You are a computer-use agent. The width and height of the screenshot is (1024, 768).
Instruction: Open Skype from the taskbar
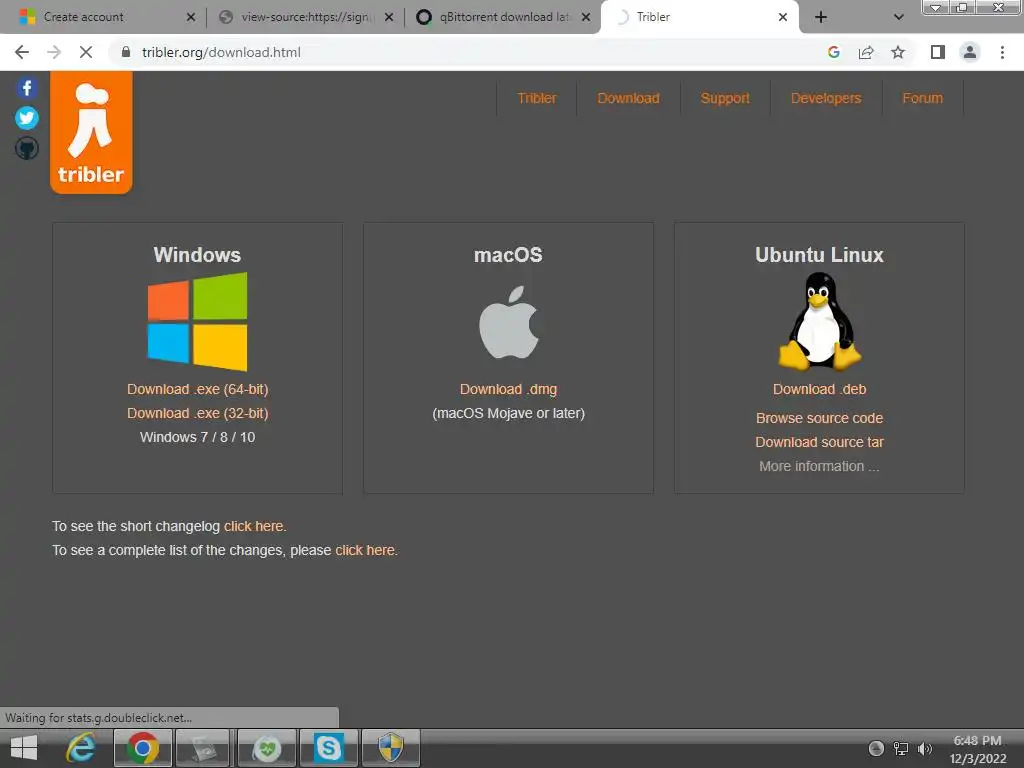tap(328, 748)
